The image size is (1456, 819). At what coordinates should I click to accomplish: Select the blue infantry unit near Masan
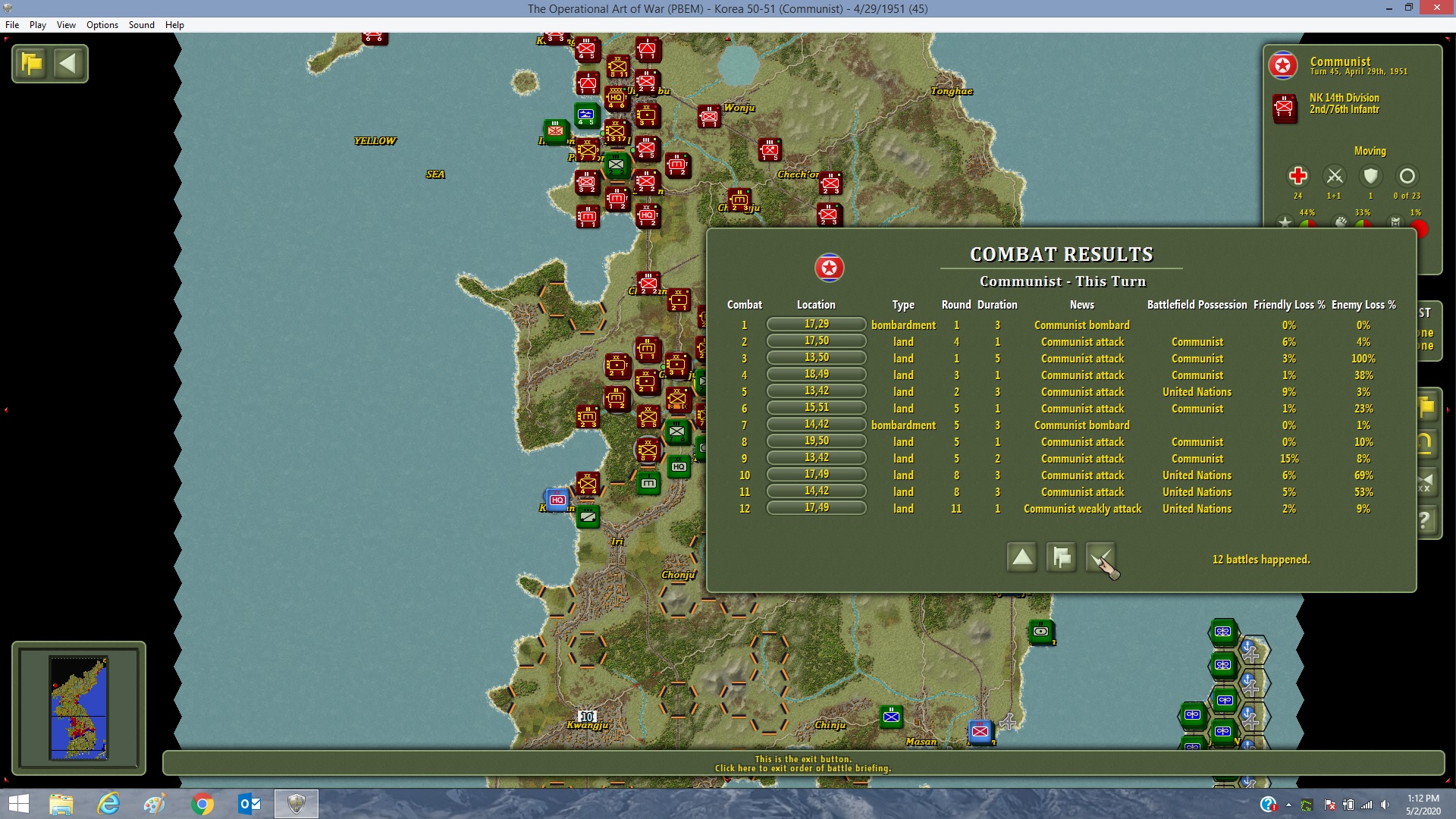click(x=980, y=731)
